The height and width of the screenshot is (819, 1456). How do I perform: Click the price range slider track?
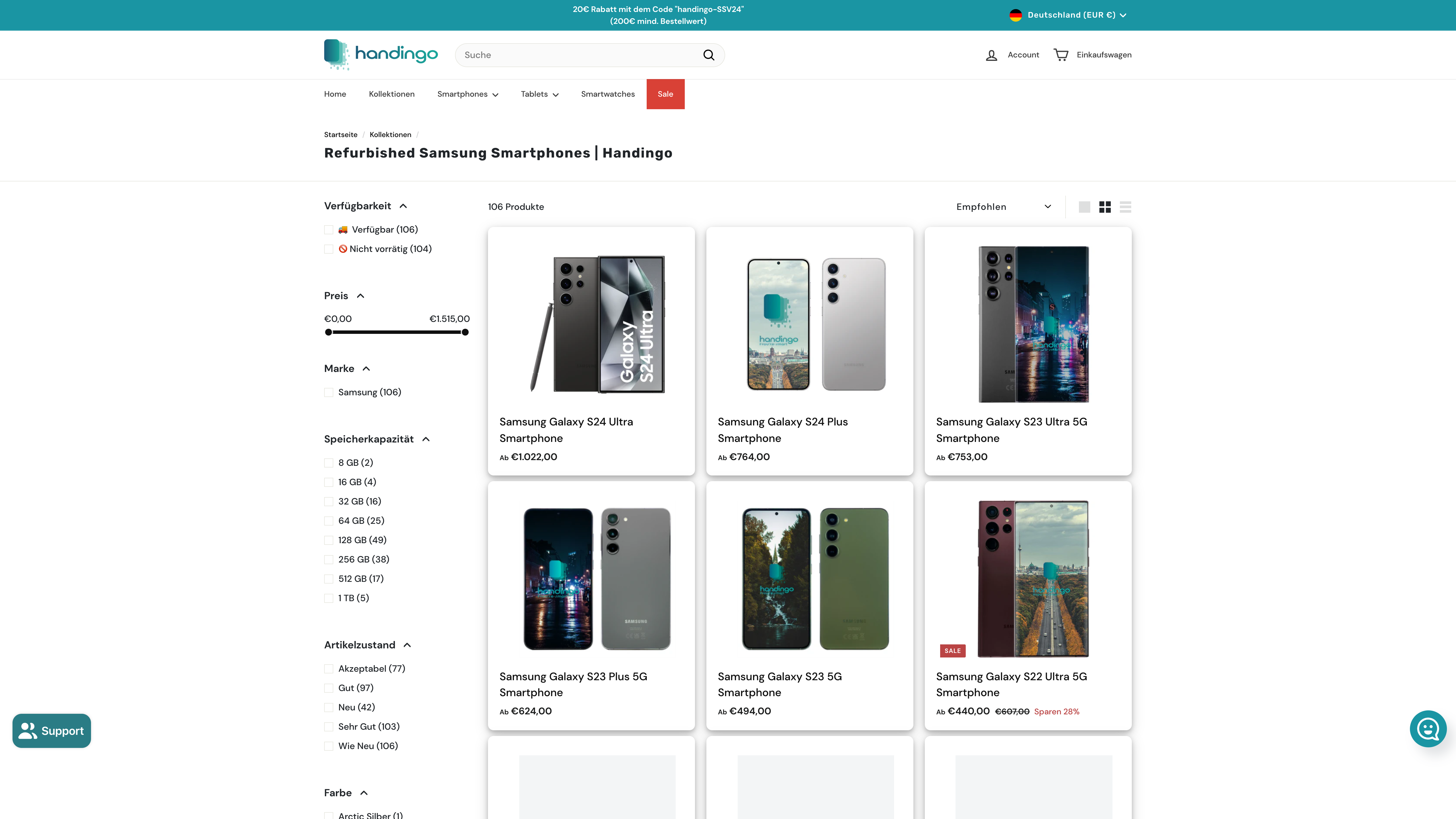397,332
